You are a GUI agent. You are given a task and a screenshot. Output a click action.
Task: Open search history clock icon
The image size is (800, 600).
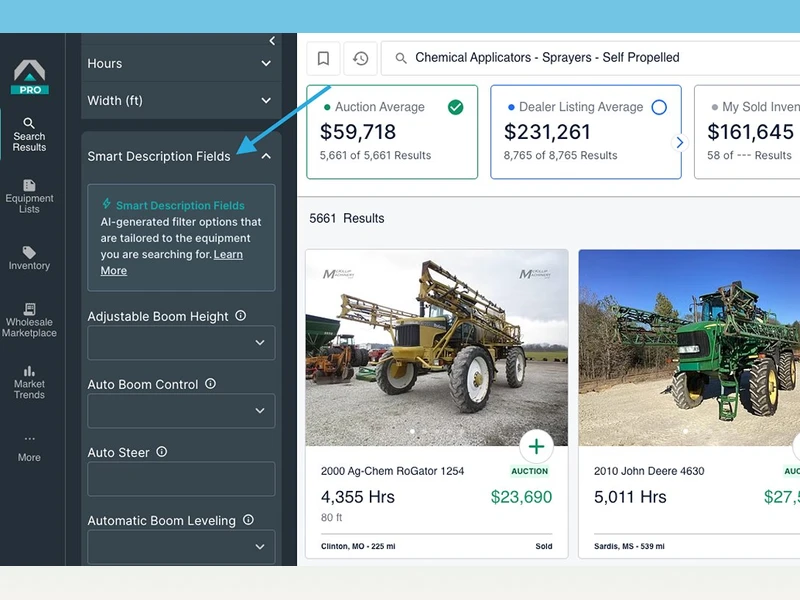(x=361, y=58)
